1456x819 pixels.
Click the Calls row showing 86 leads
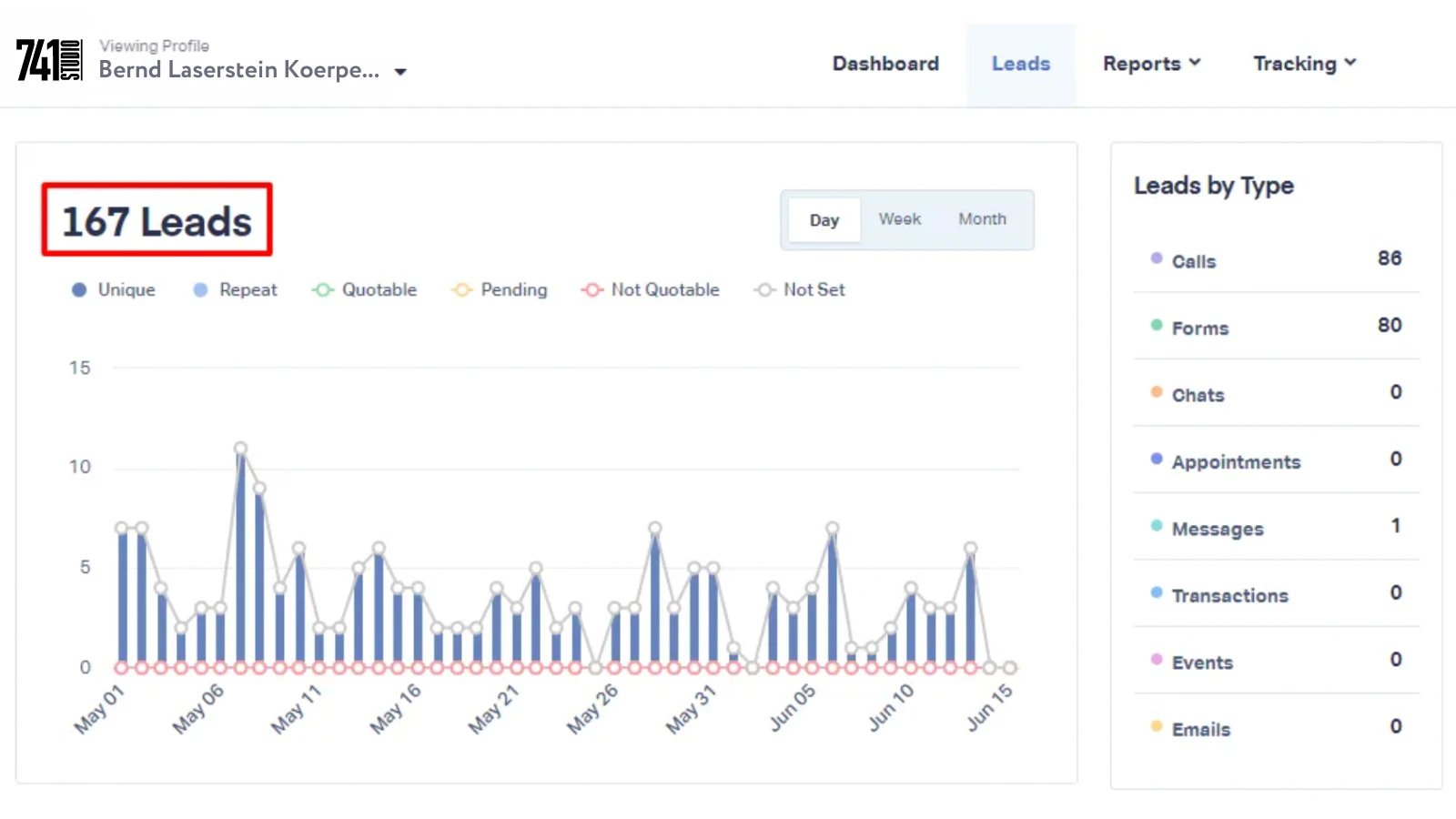[x=1274, y=260]
